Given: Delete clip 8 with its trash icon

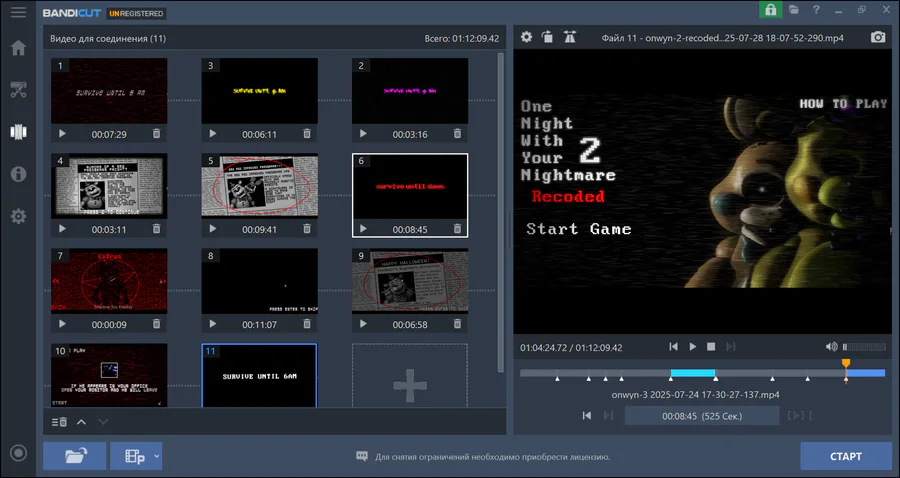Looking at the screenshot, I should 307,324.
